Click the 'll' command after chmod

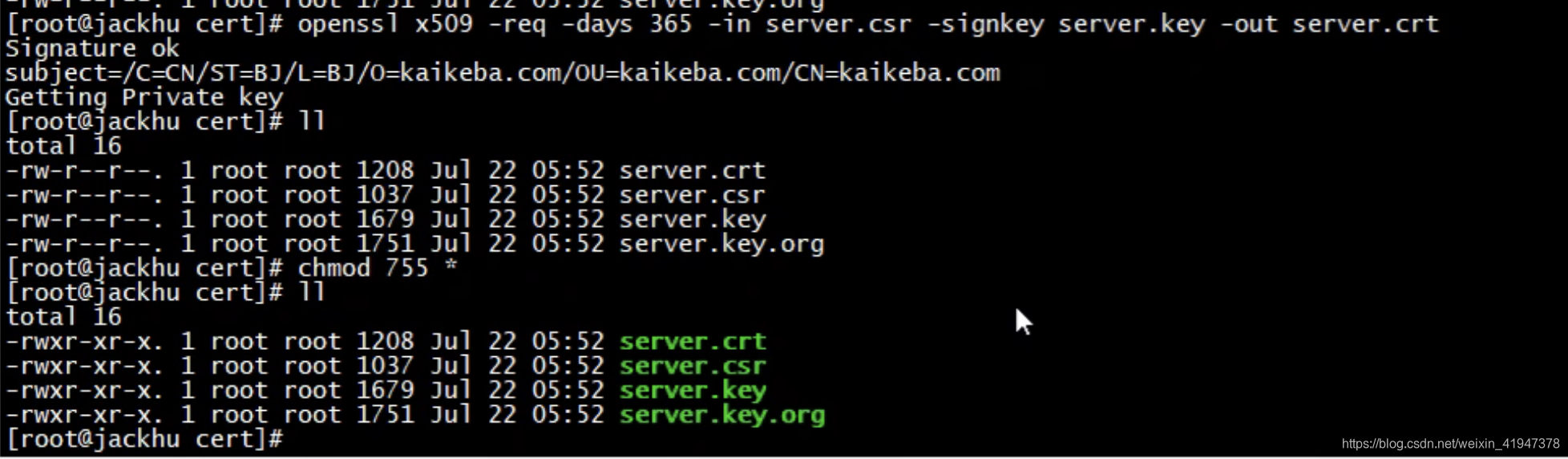pos(312,293)
